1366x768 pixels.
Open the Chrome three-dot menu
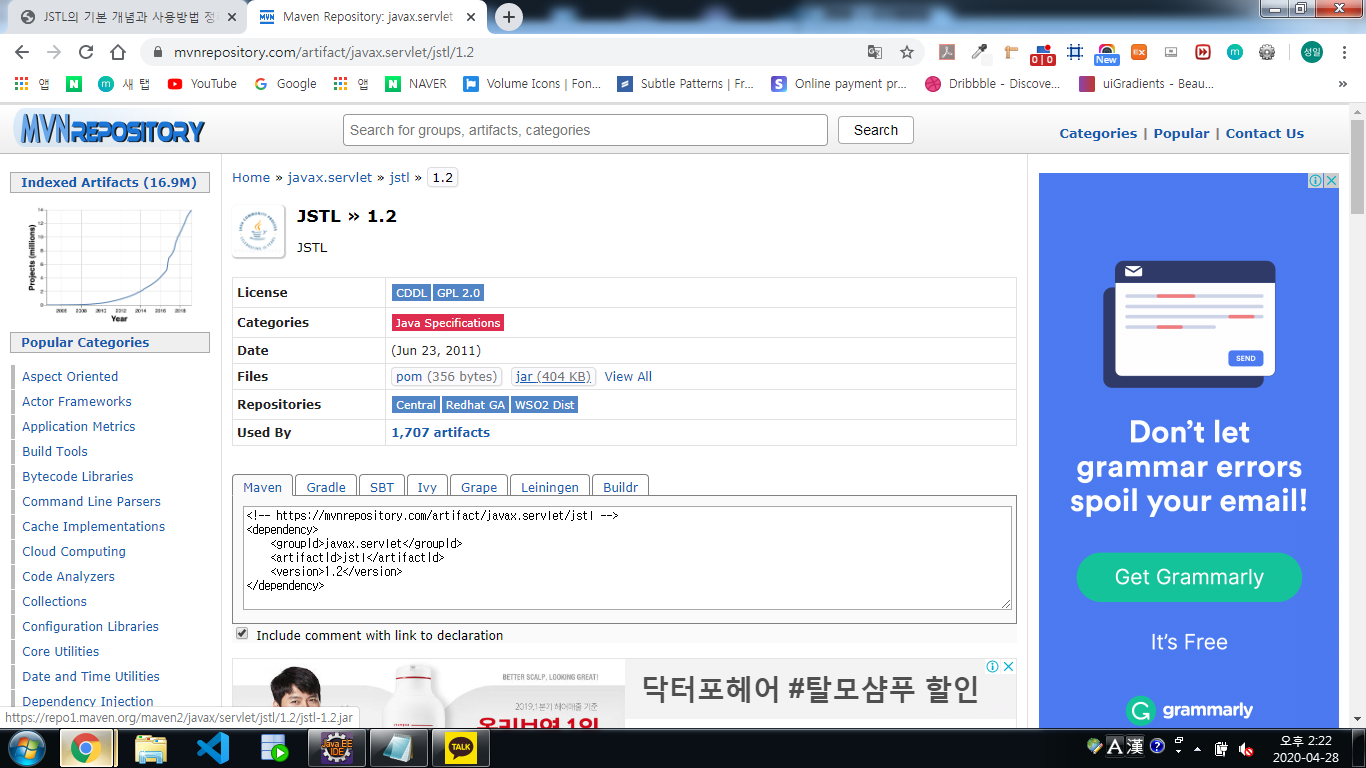pyautogui.click(x=1345, y=52)
